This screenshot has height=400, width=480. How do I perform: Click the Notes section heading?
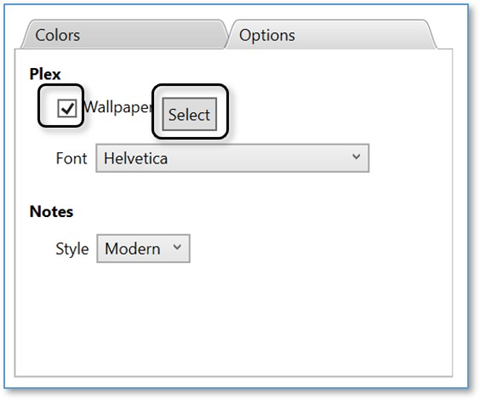(x=51, y=212)
